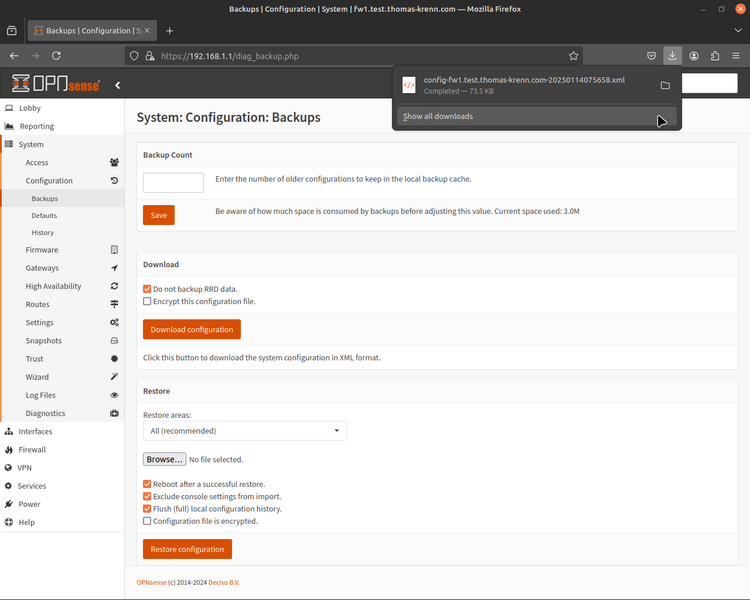
Task: Uncheck Reboot after a successful restore
Action: click(147, 484)
